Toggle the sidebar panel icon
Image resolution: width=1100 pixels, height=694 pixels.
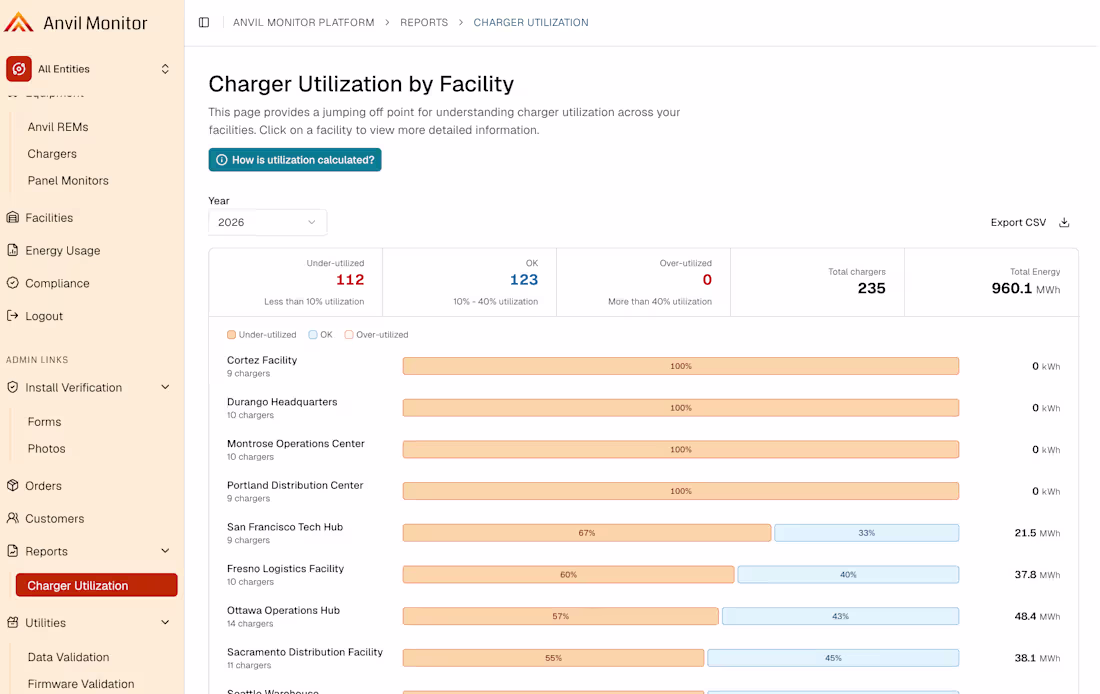point(204,22)
